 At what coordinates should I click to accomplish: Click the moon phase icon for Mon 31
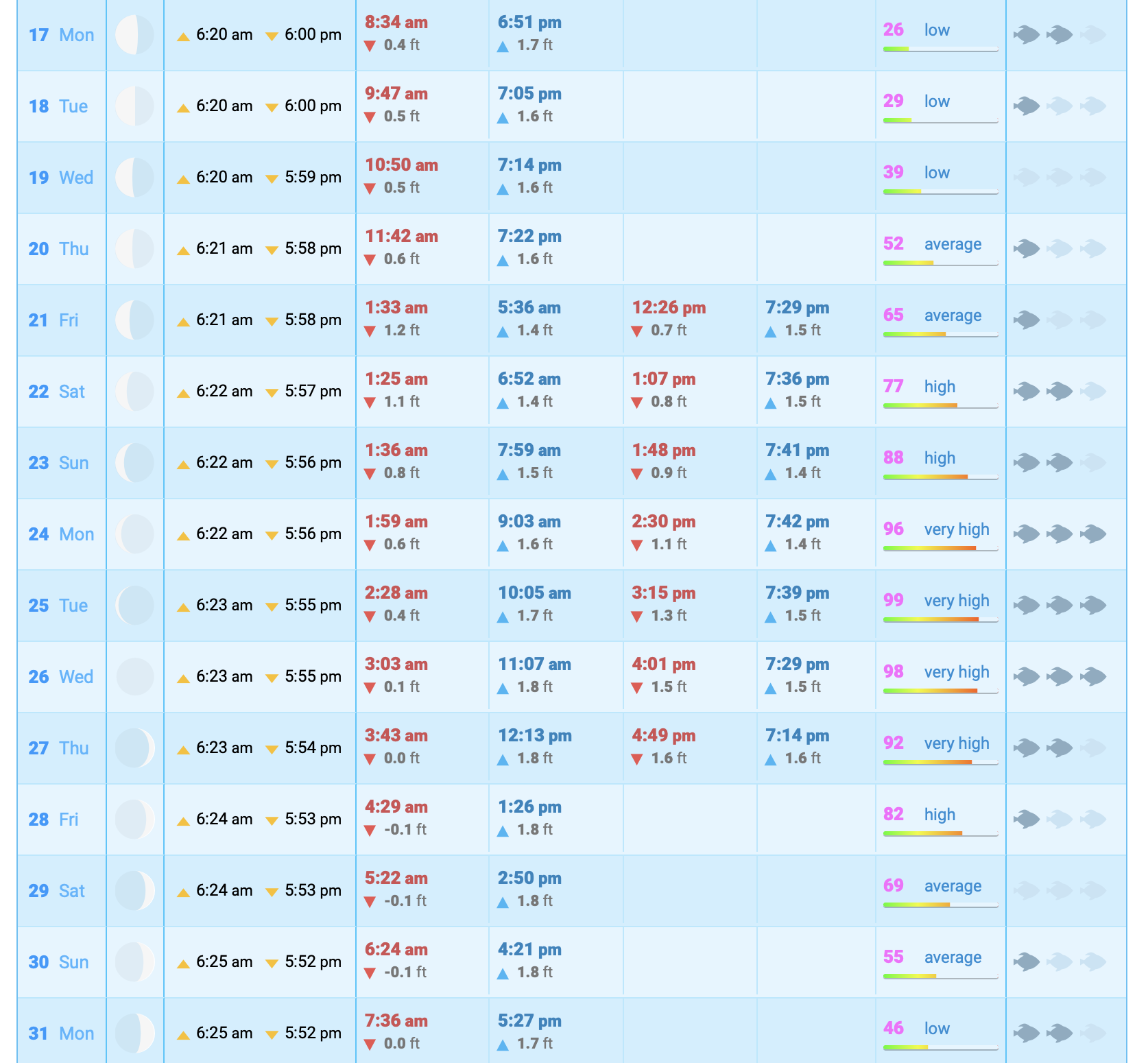[x=135, y=1034]
